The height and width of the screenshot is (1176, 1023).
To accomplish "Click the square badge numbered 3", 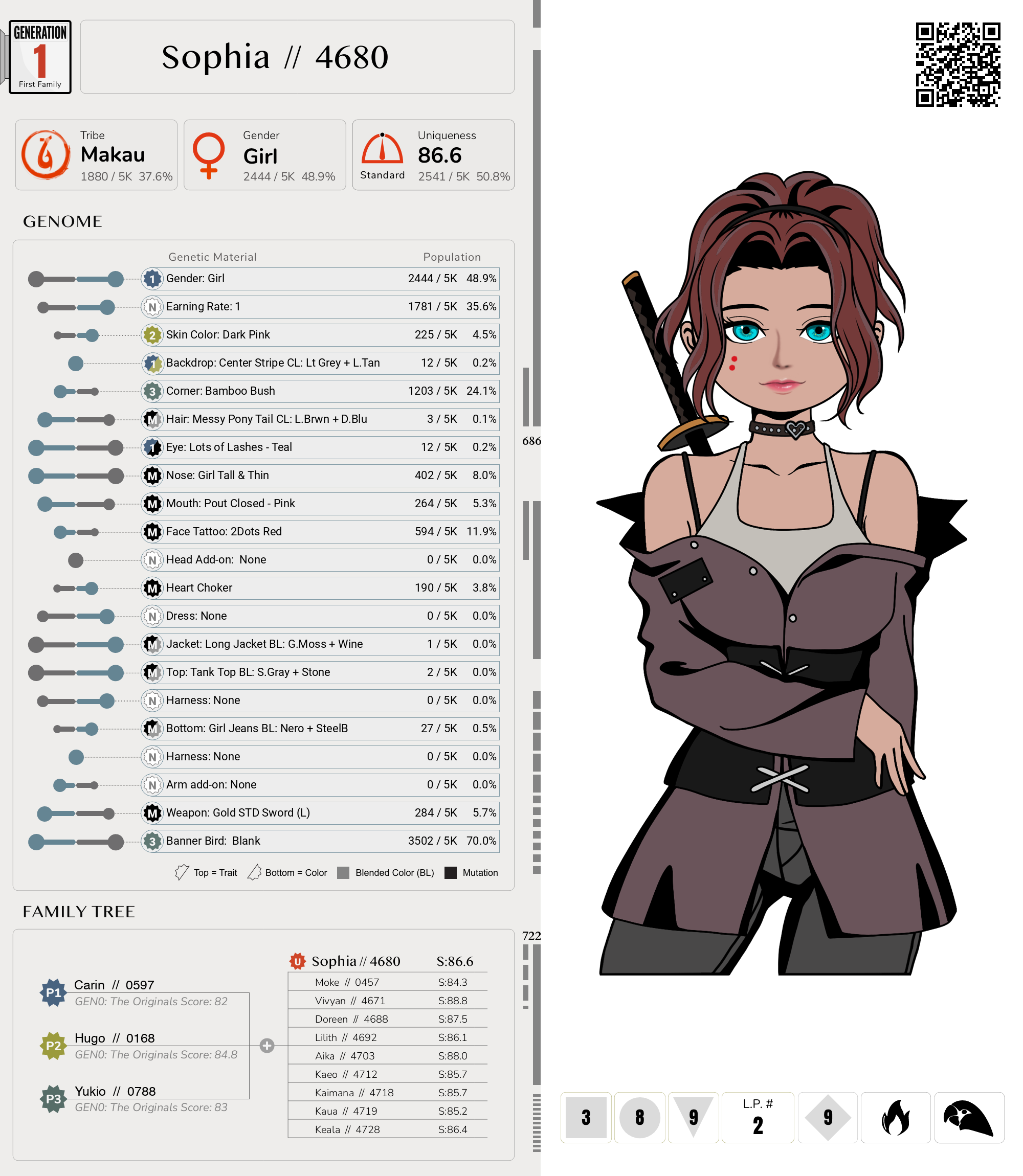I will coord(586,1117).
